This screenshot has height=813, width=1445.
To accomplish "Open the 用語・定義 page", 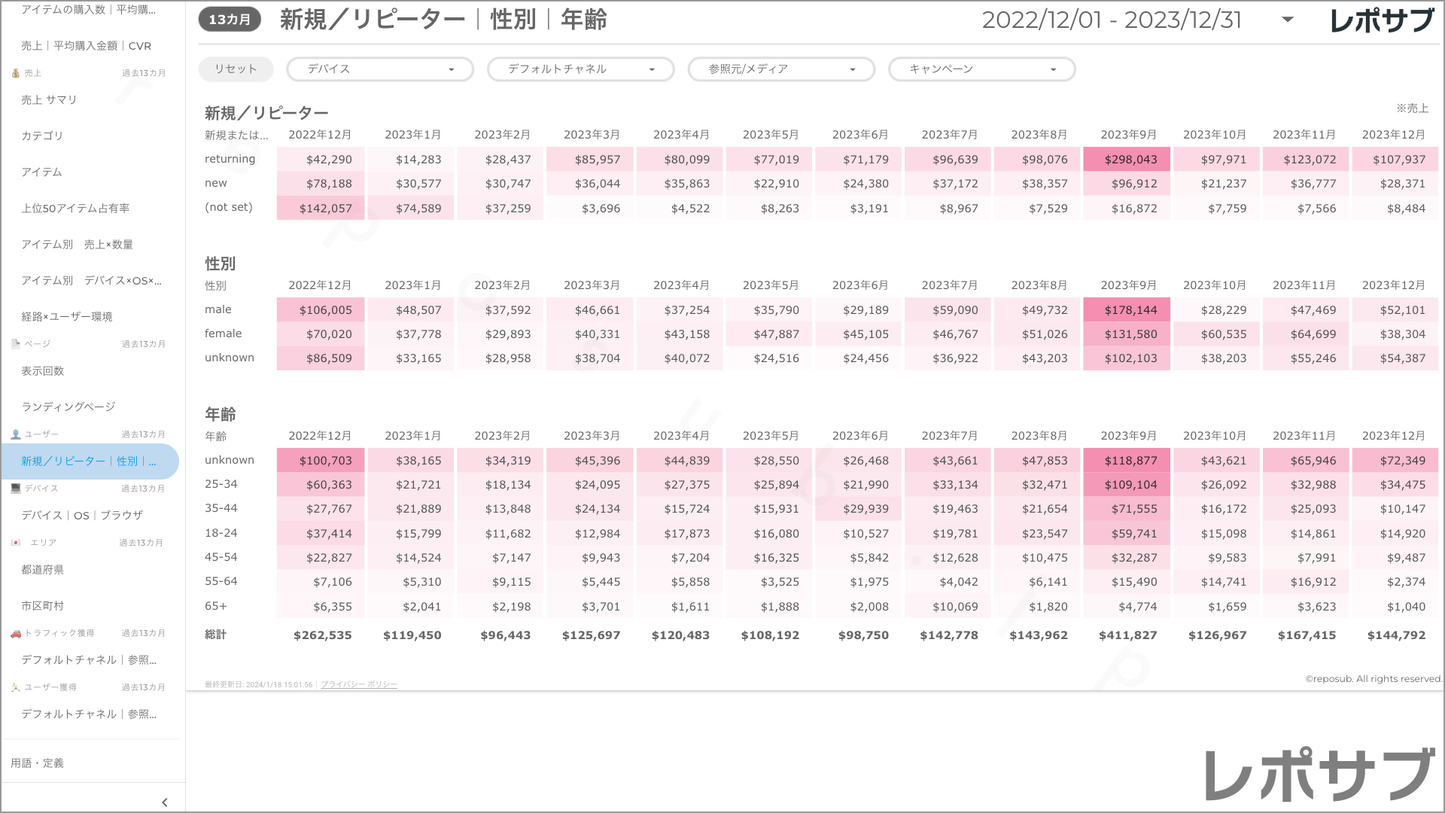I will 37,763.
